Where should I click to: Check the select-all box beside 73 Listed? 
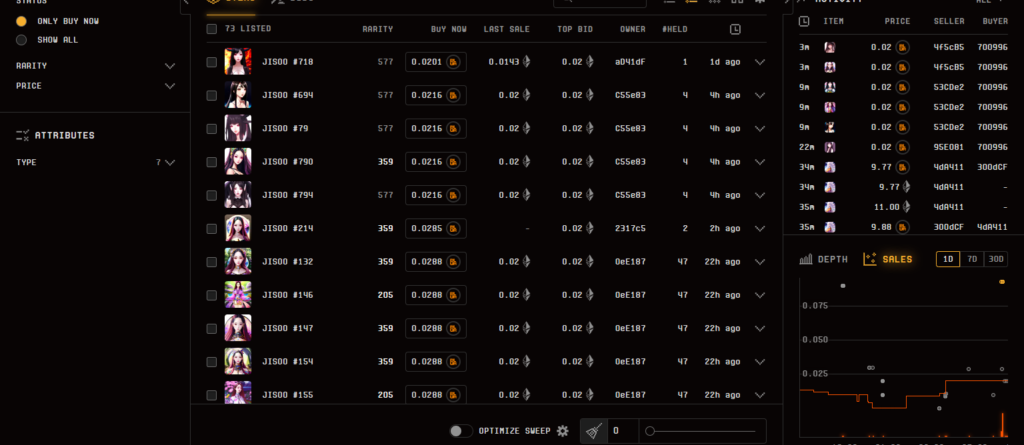tap(212, 29)
